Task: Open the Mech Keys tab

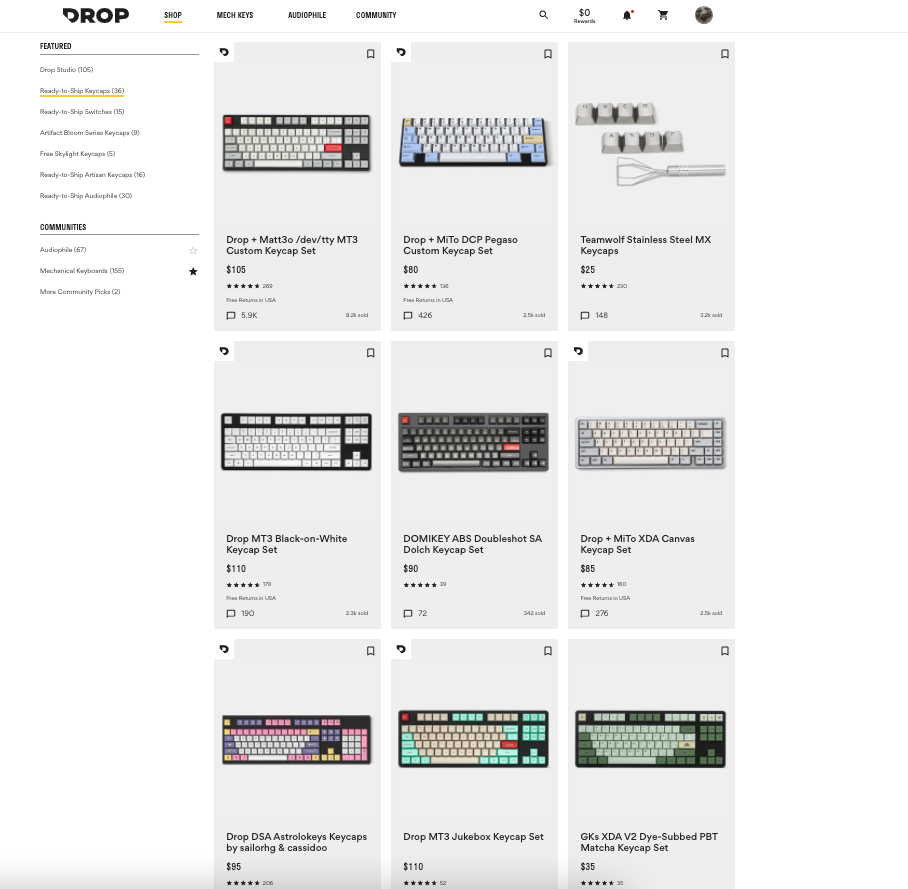Action: (x=235, y=15)
